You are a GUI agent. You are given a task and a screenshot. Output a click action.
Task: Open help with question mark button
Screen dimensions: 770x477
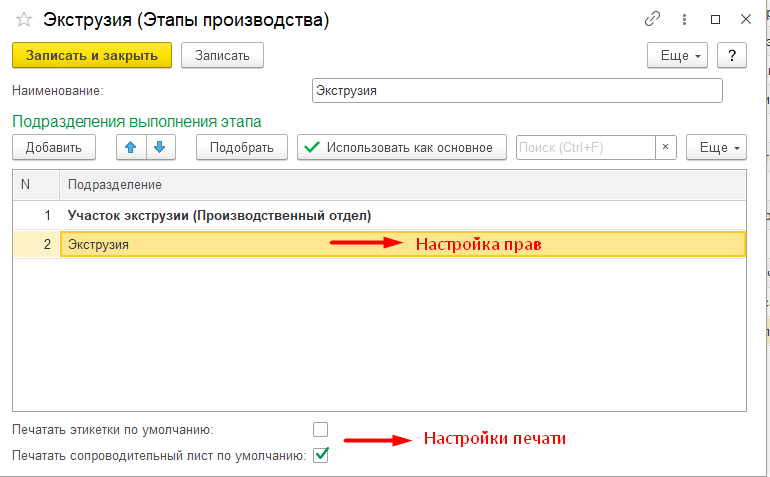tap(732, 55)
